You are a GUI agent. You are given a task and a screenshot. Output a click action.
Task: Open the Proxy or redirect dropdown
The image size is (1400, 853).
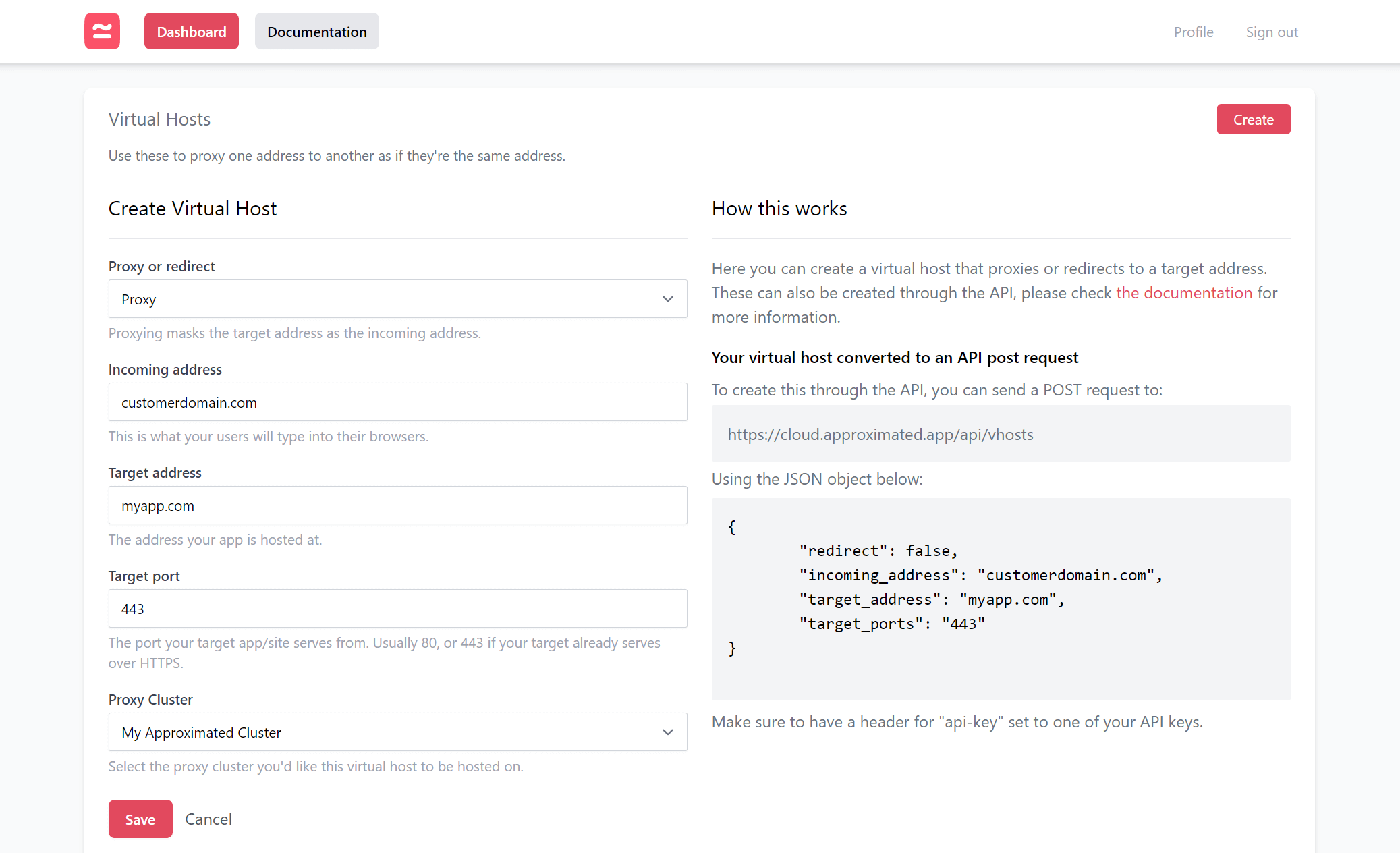[397, 298]
